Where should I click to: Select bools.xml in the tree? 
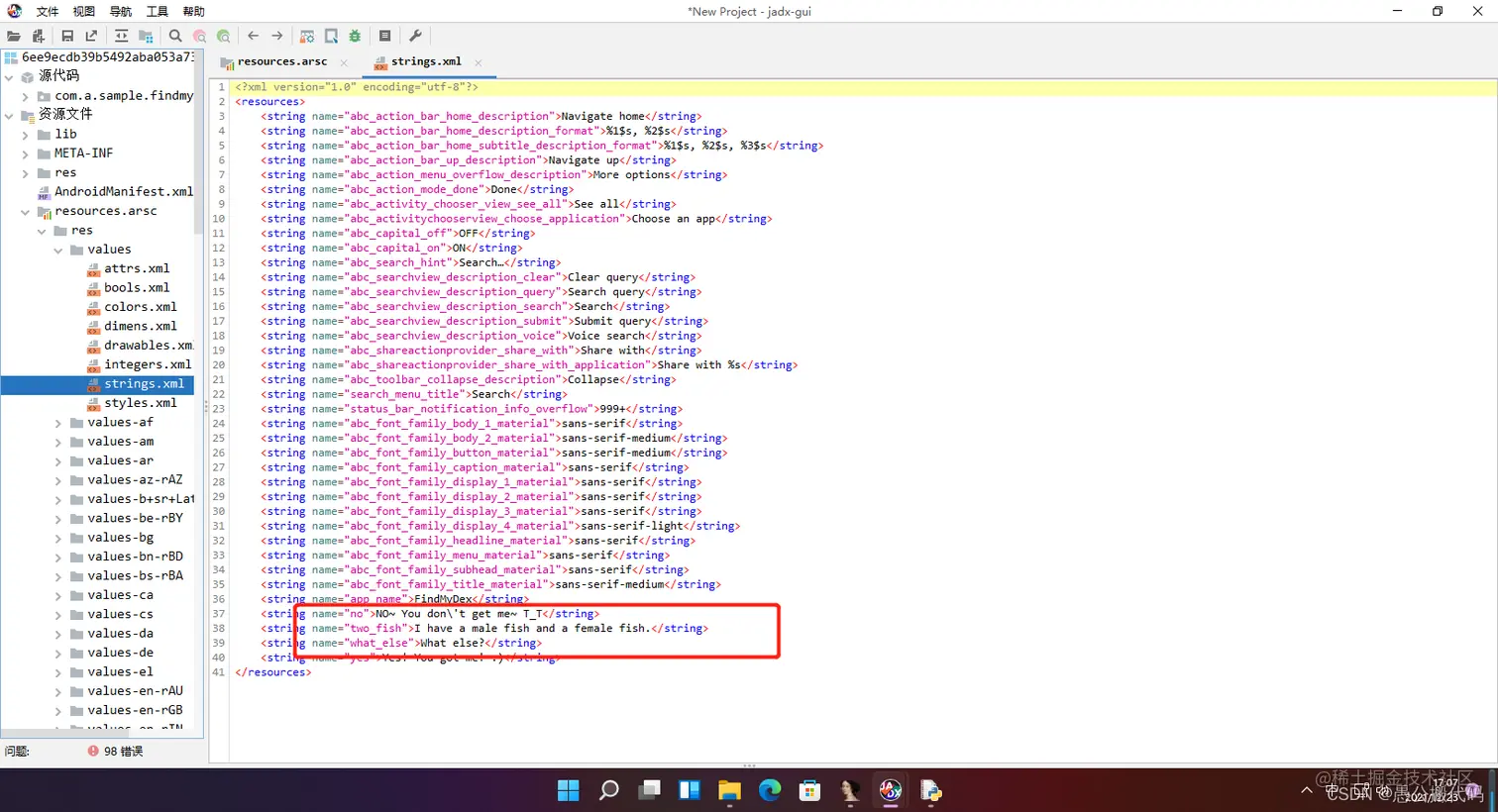pos(137,287)
